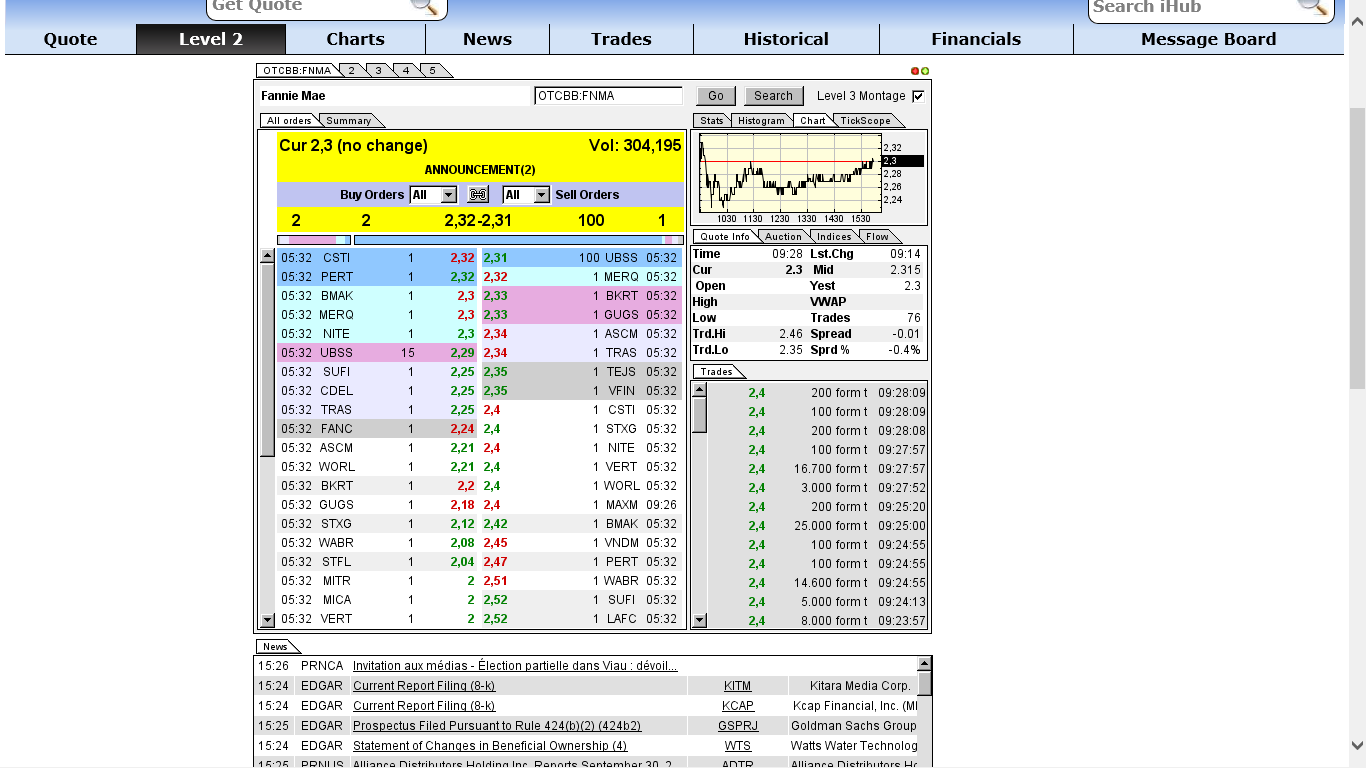Click the KITM ticker link

click(x=738, y=686)
